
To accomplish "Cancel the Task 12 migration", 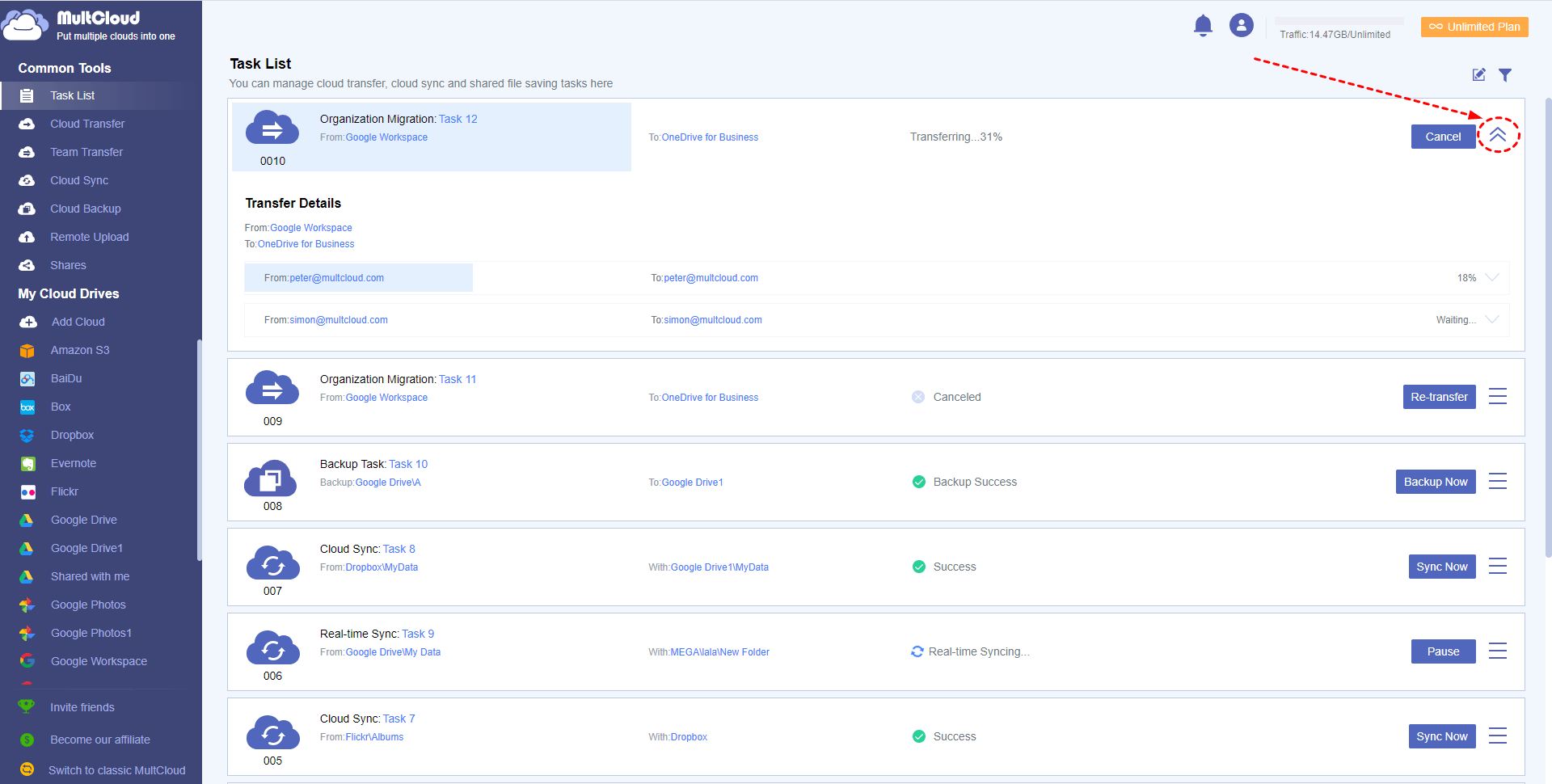I will click(1443, 137).
